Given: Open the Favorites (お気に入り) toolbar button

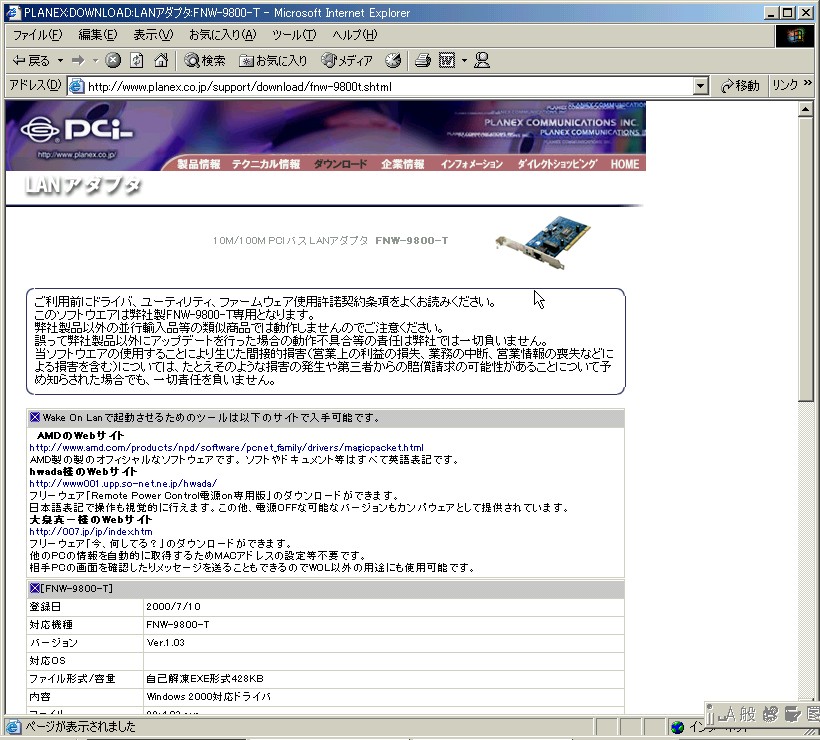Looking at the screenshot, I should [274, 61].
